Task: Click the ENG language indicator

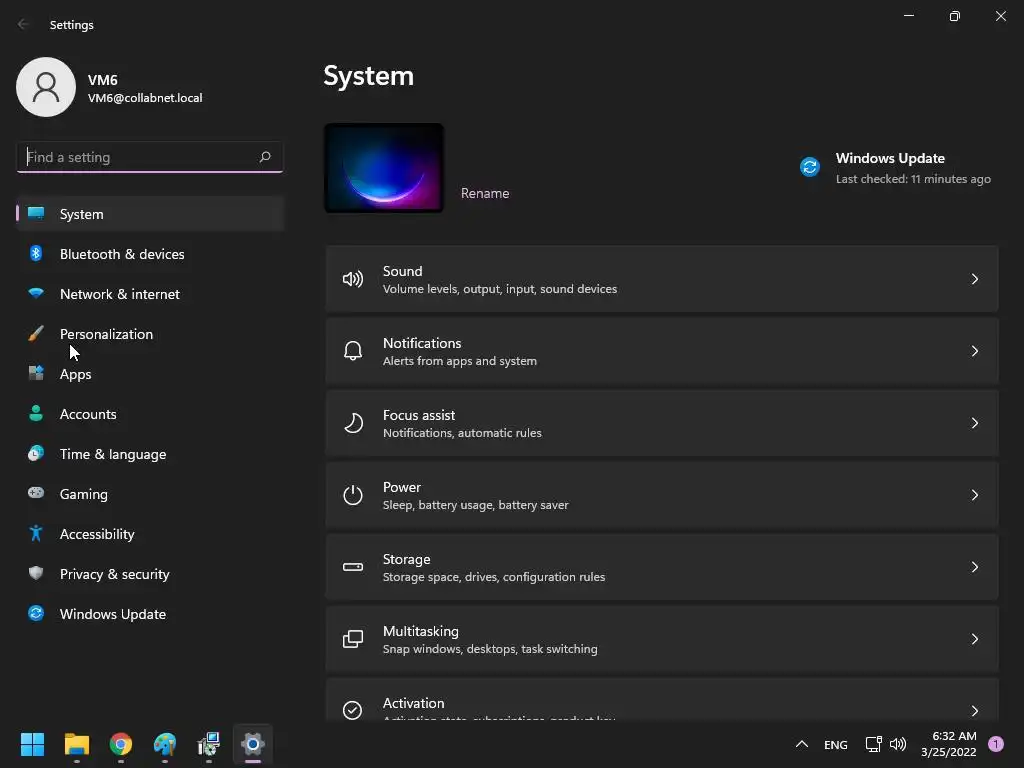Action: [835, 744]
